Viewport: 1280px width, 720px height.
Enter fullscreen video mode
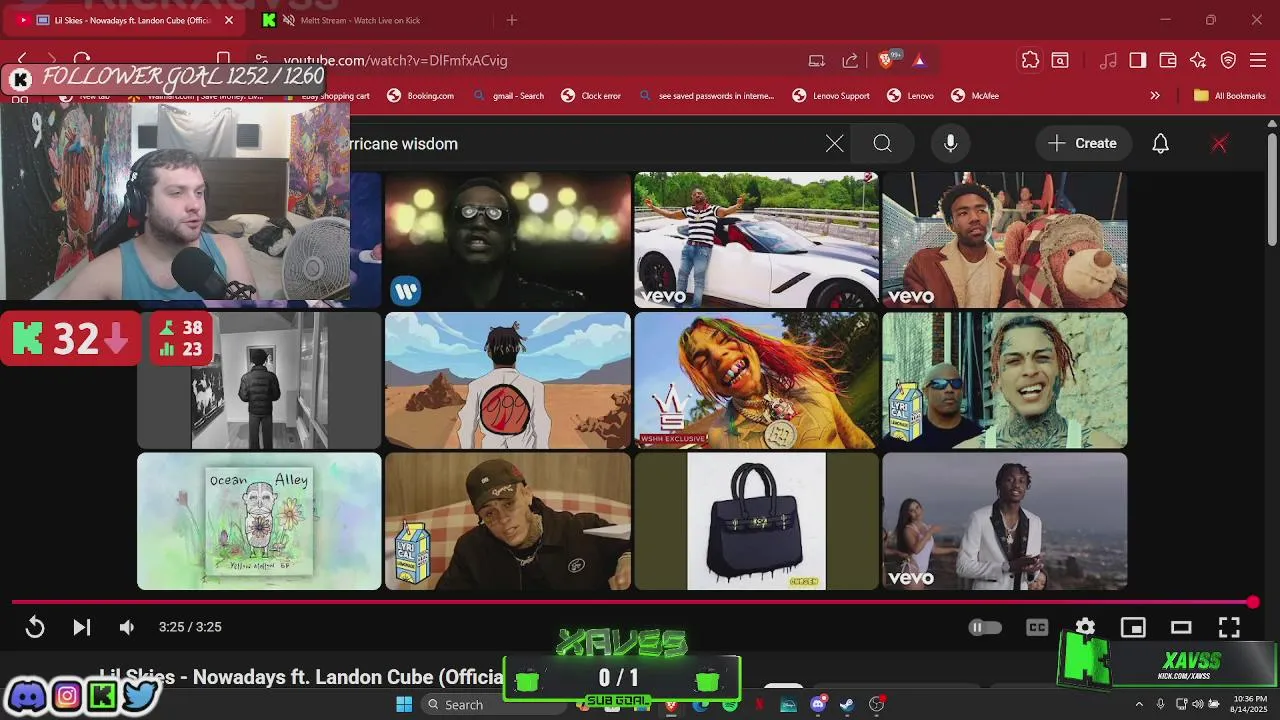tap(1229, 627)
